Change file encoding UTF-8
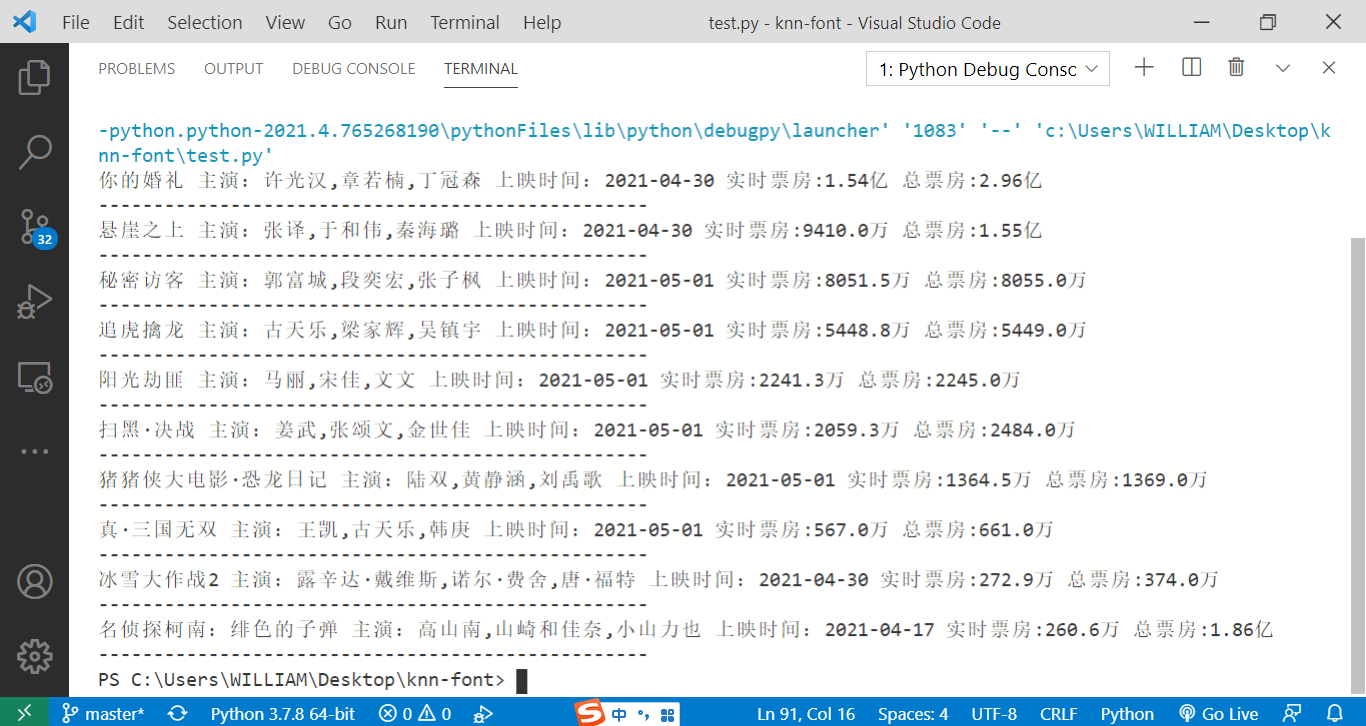1366x726 pixels. tap(994, 714)
